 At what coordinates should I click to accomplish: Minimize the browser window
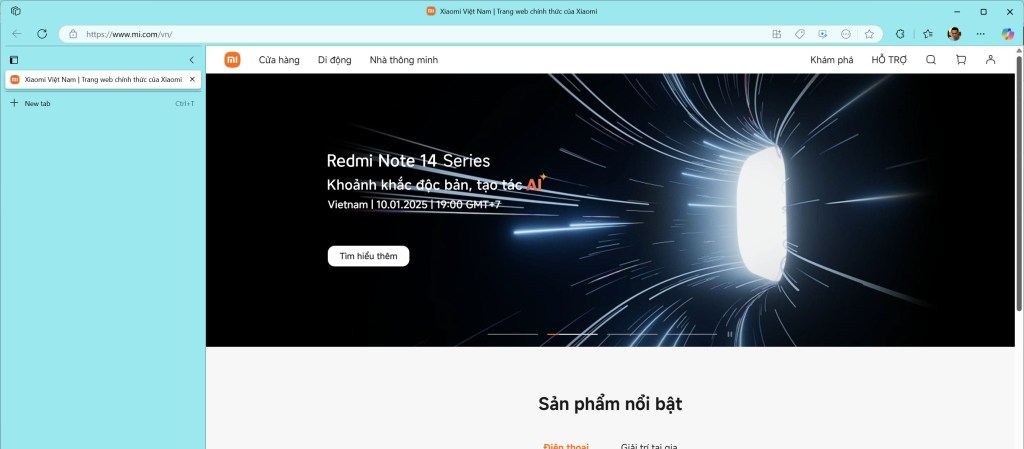957,11
